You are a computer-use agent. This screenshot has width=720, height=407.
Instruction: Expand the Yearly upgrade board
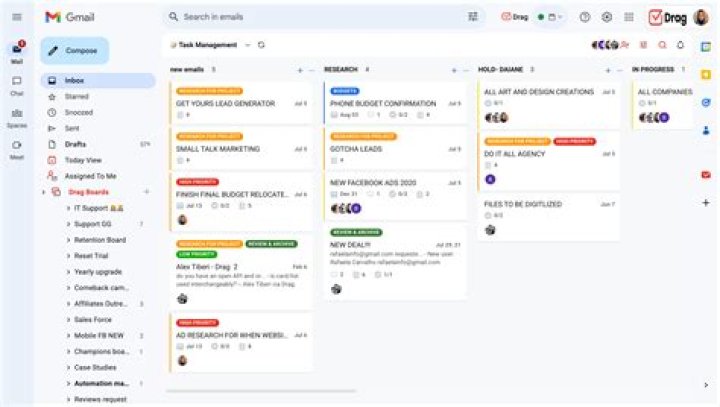69,272
